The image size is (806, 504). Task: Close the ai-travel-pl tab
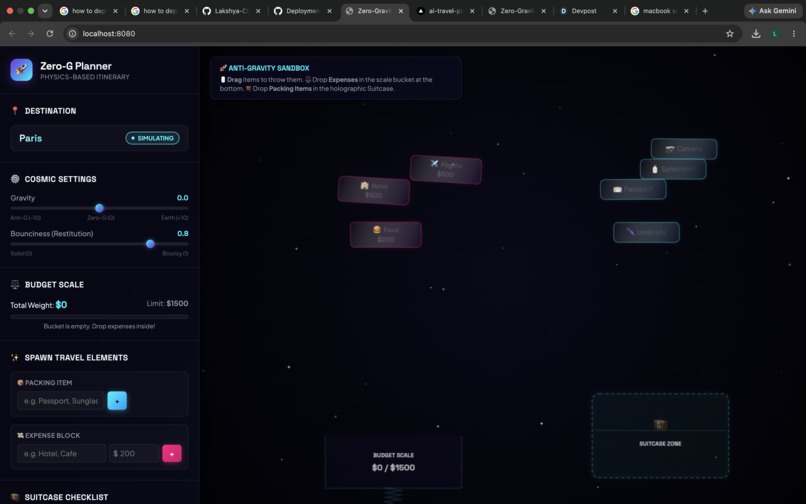pos(472,11)
